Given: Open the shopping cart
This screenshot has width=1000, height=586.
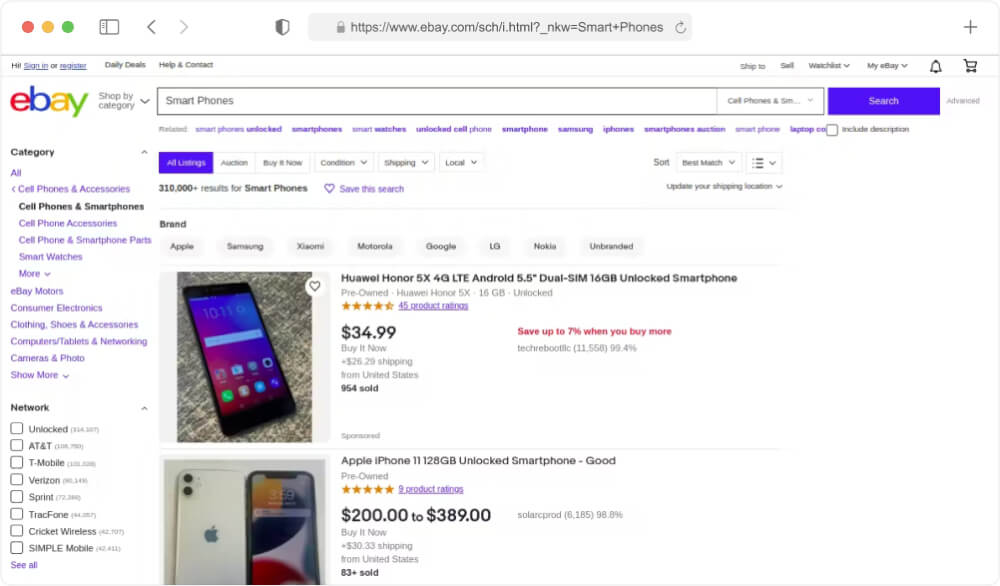Looking at the screenshot, I should click(x=969, y=65).
